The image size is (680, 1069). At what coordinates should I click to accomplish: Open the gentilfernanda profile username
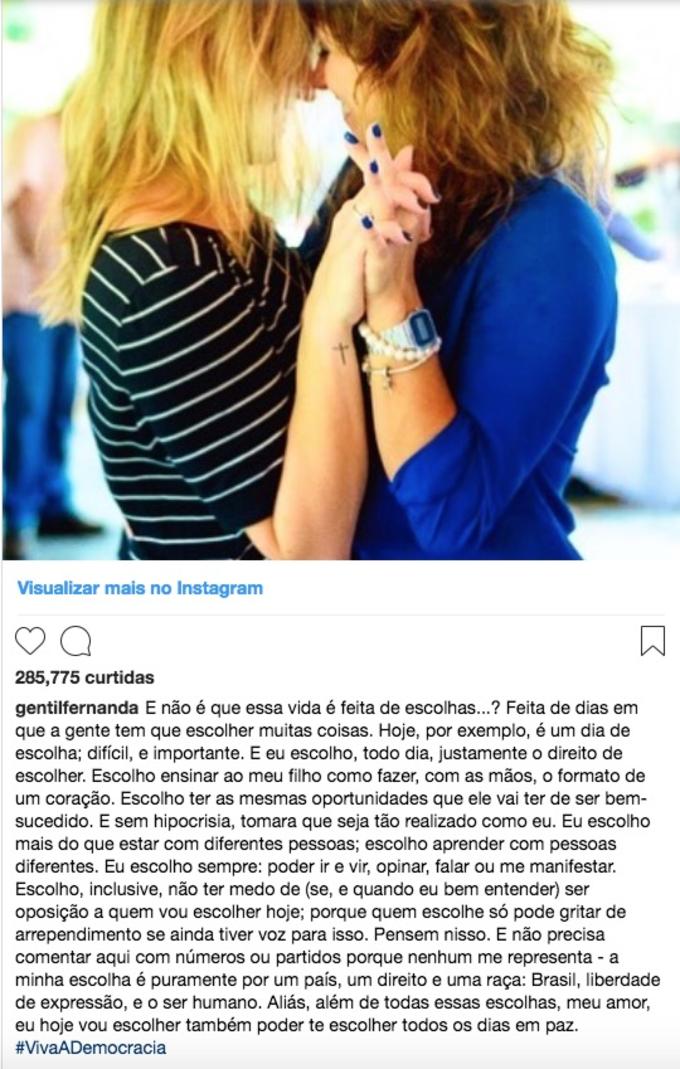(76, 708)
